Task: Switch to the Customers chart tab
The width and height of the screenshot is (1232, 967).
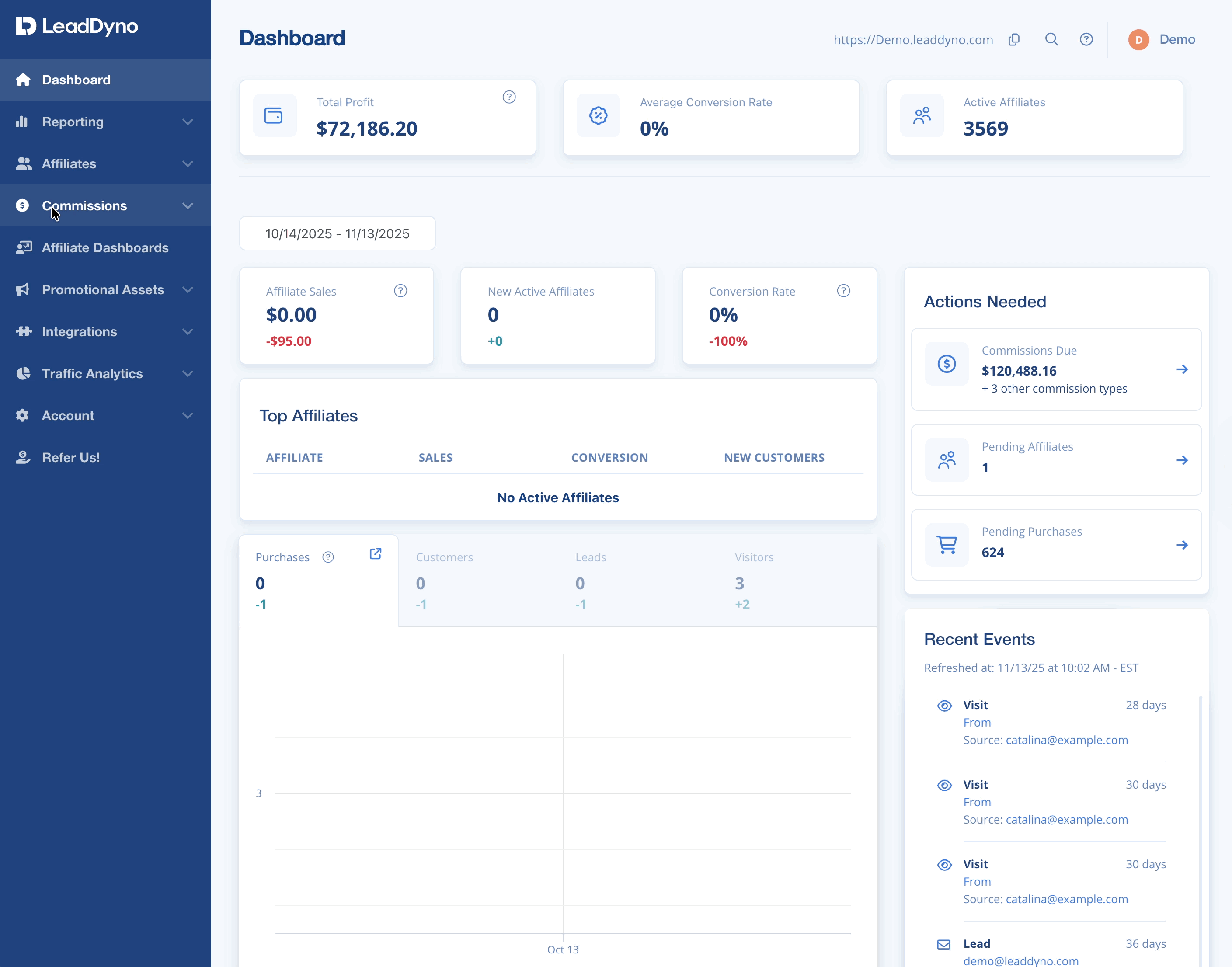Action: (x=478, y=580)
